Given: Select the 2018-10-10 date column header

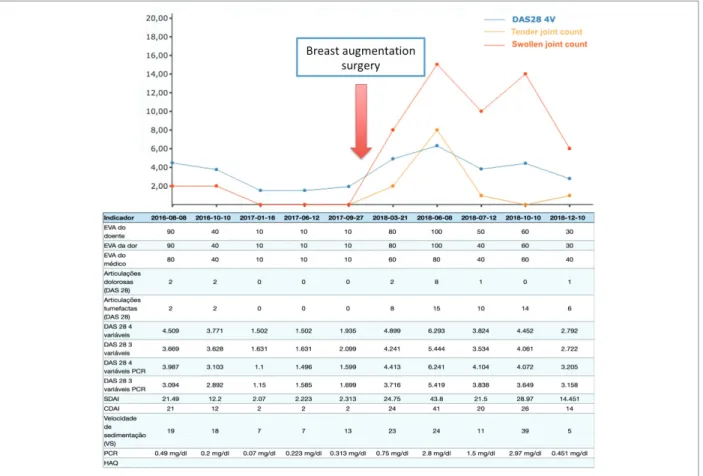Looking at the screenshot, I should [524, 218].
